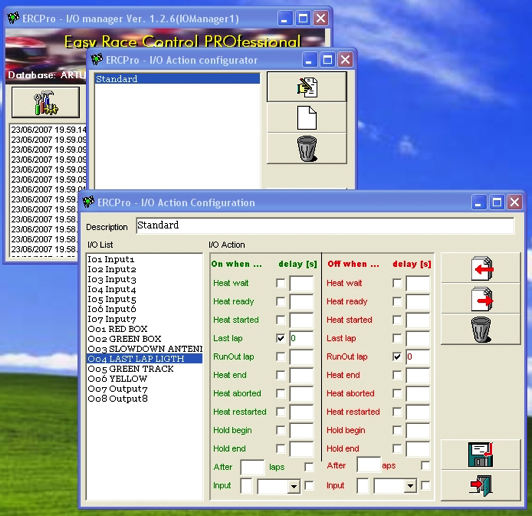Click the edit configuration icon in Action configurator
This screenshot has width=532, height=516.
point(307,87)
